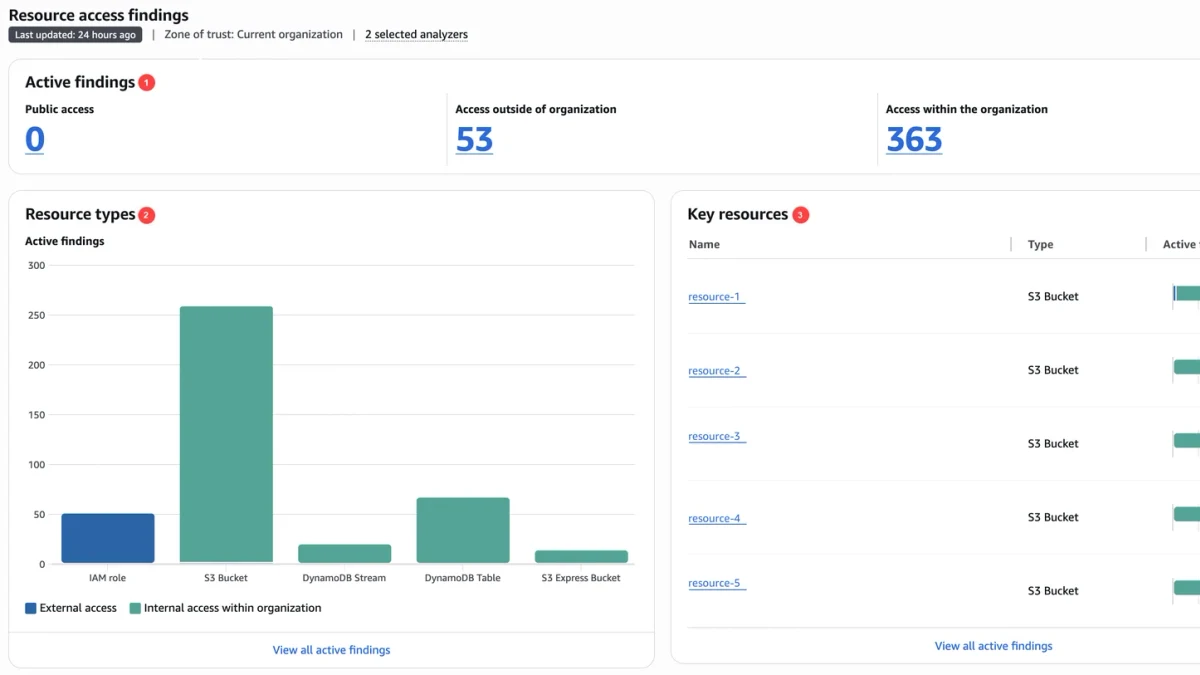Screen dimensions: 1200x675
Task: Click the "Internal access within organization" legend text
Action: [233, 608]
